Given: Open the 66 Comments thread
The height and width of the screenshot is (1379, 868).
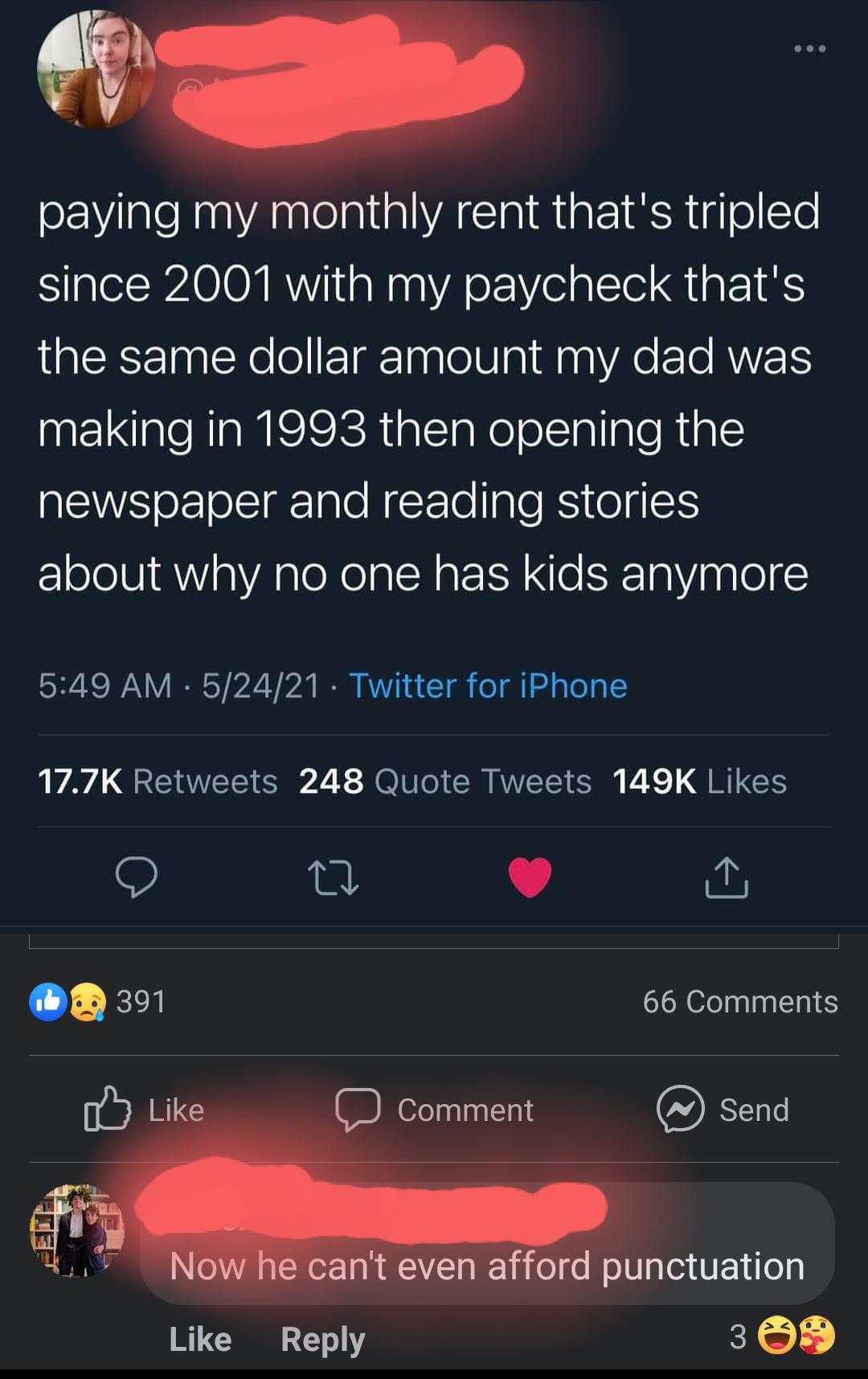Looking at the screenshot, I should (739, 1002).
